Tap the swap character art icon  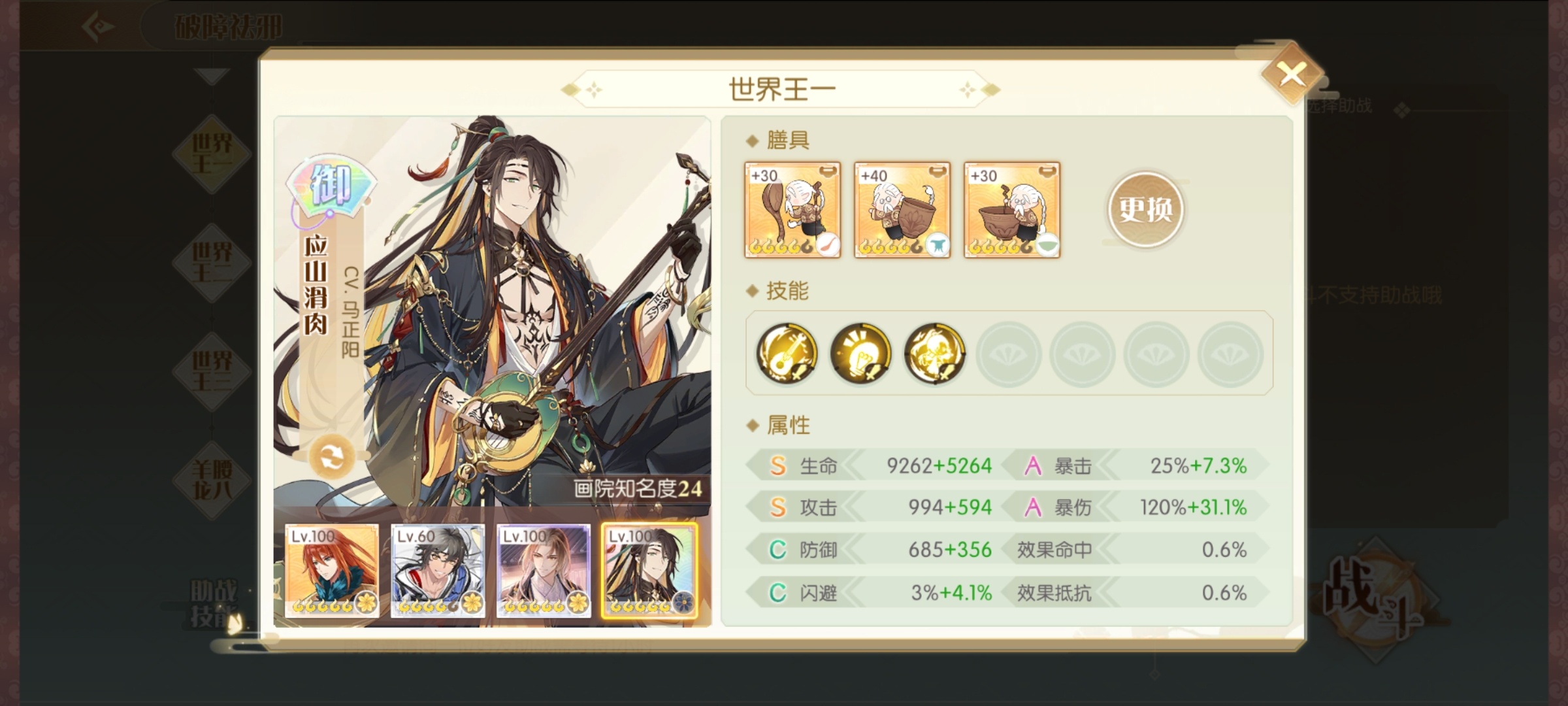coord(331,457)
